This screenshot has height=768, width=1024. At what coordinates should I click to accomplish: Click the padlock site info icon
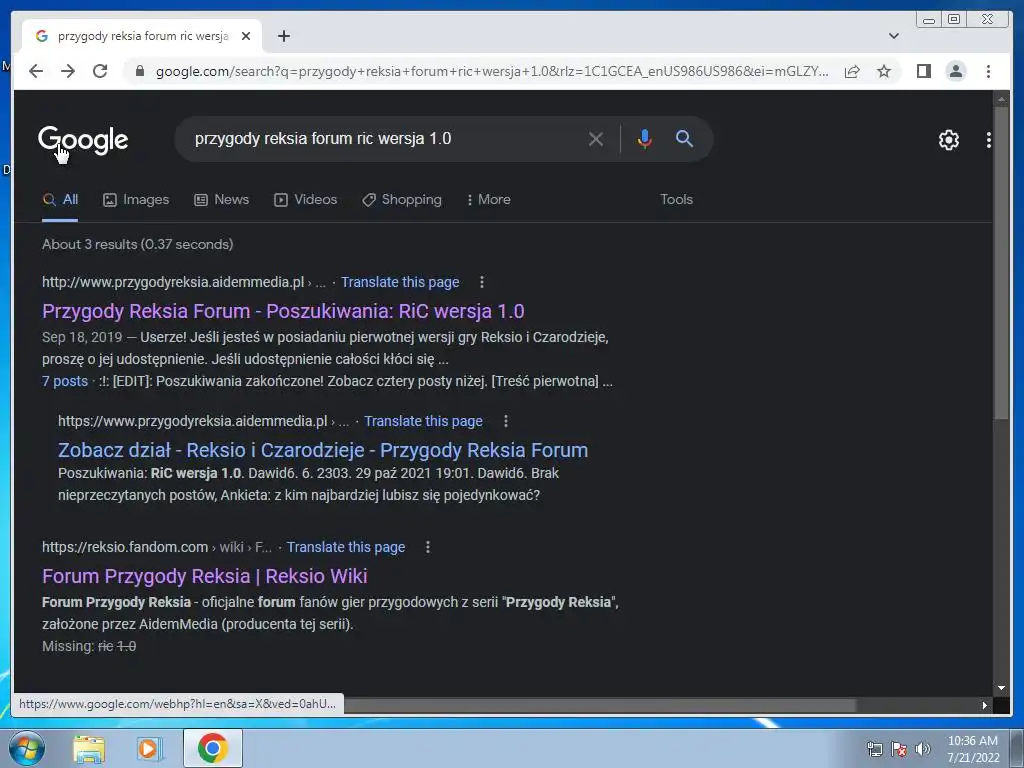pos(139,71)
